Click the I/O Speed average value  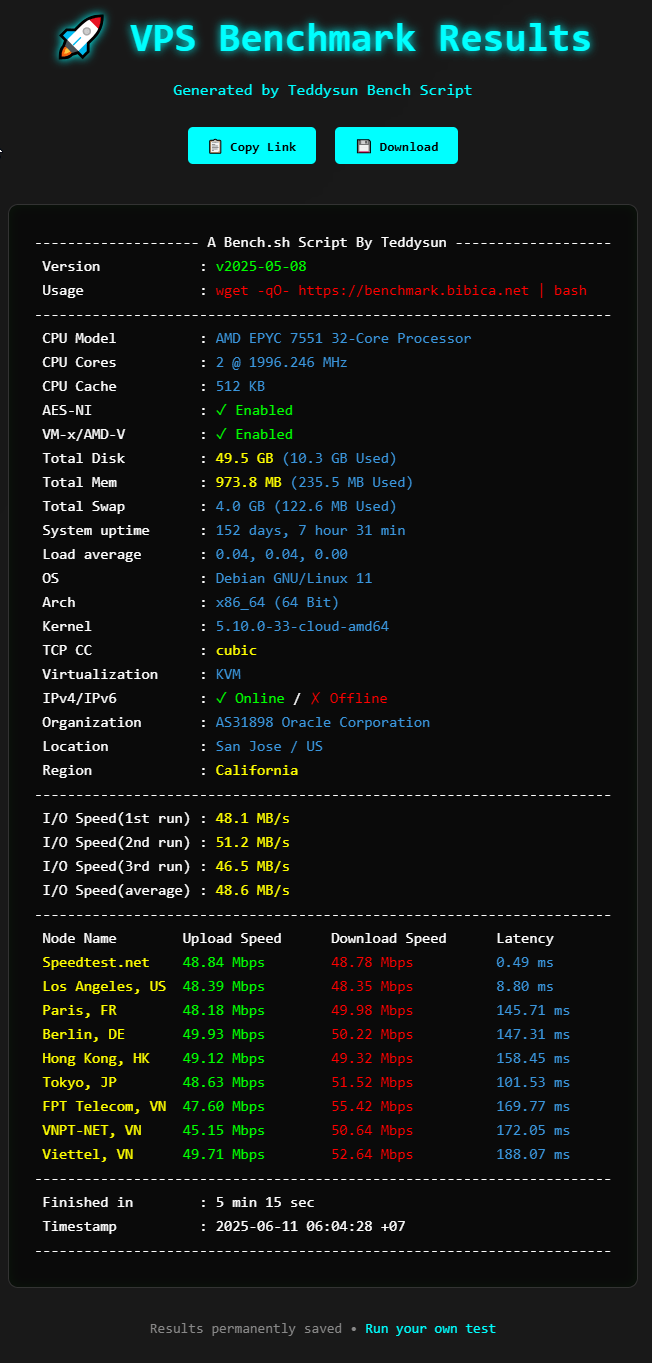click(x=252, y=890)
